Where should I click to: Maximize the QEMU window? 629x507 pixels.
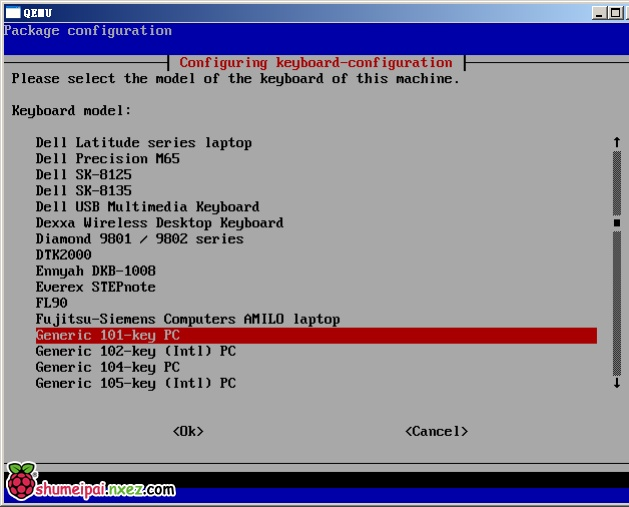point(615,13)
